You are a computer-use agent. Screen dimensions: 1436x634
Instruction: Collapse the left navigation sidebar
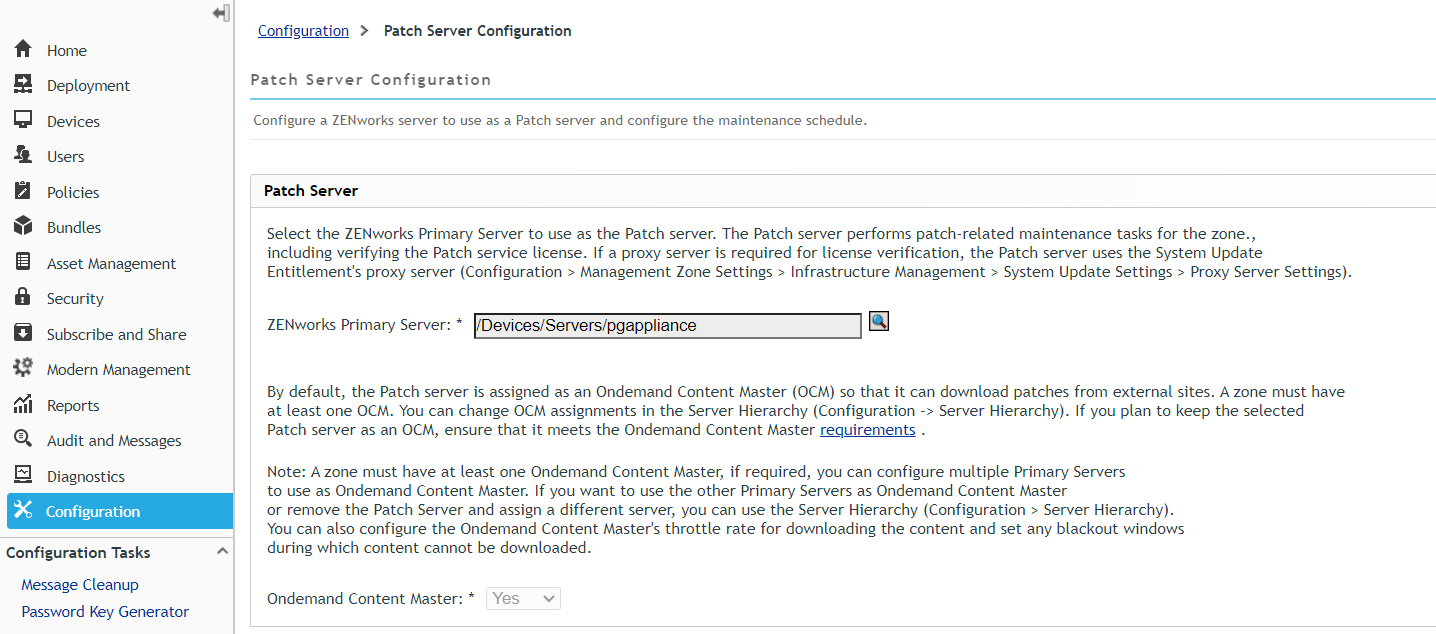click(219, 13)
